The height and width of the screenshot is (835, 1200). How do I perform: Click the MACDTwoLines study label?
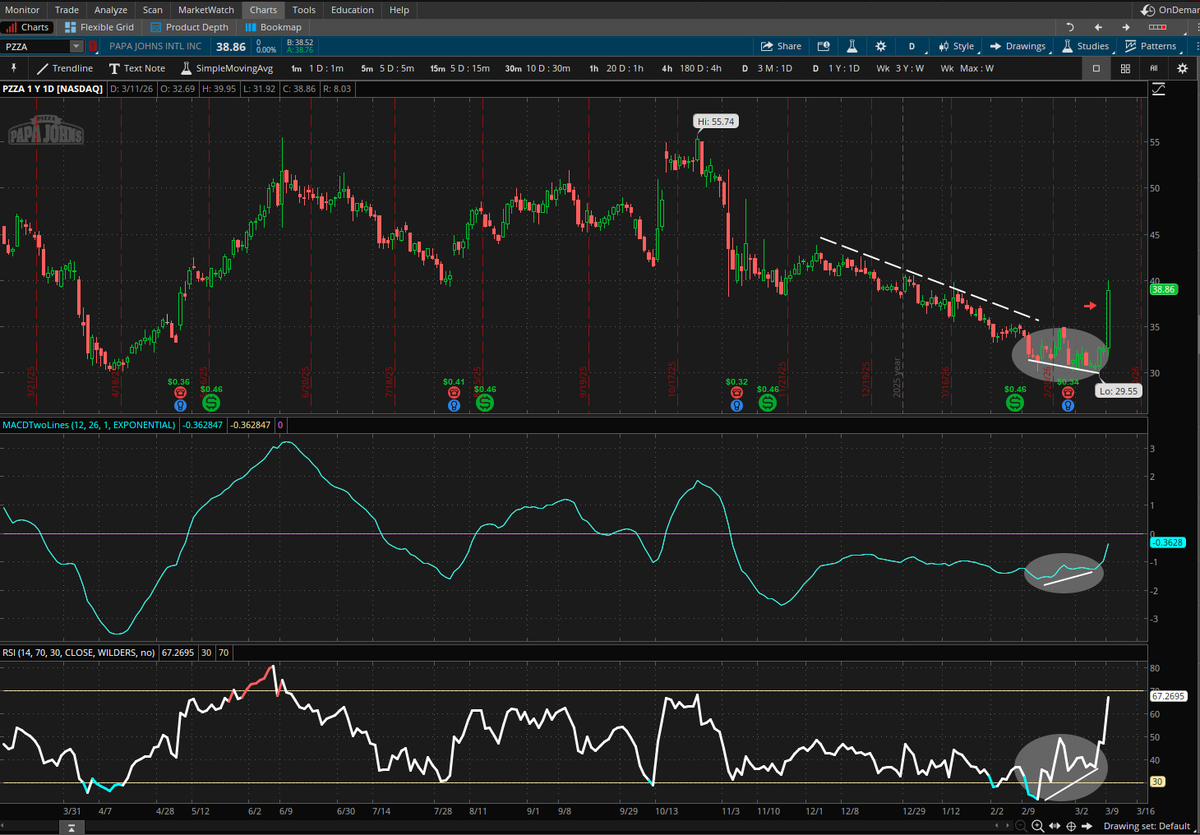(87, 425)
